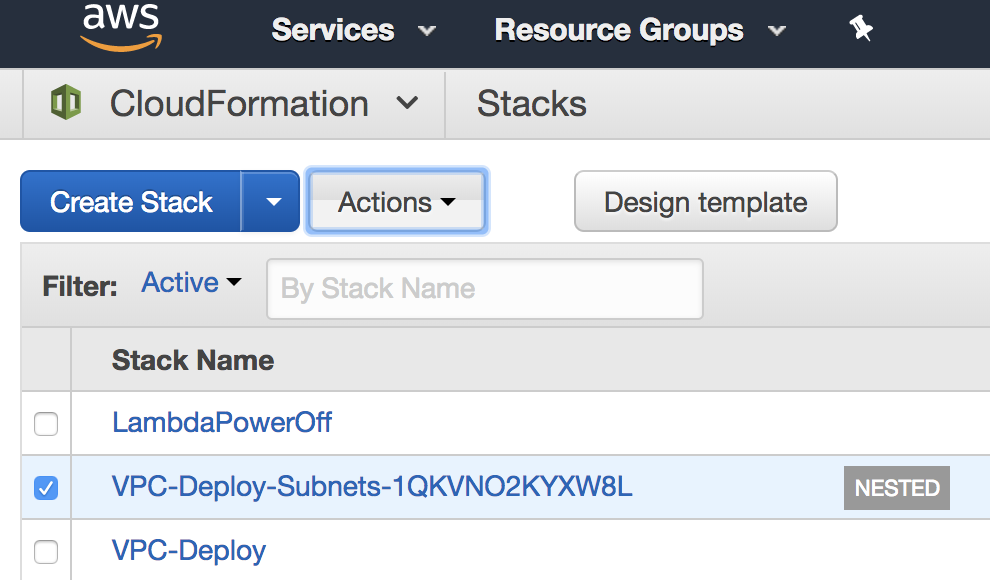Image resolution: width=990 pixels, height=580 pixels.
Task: Select the VPC-Deploy stack checkbox
Action: (x=46, y=551)
